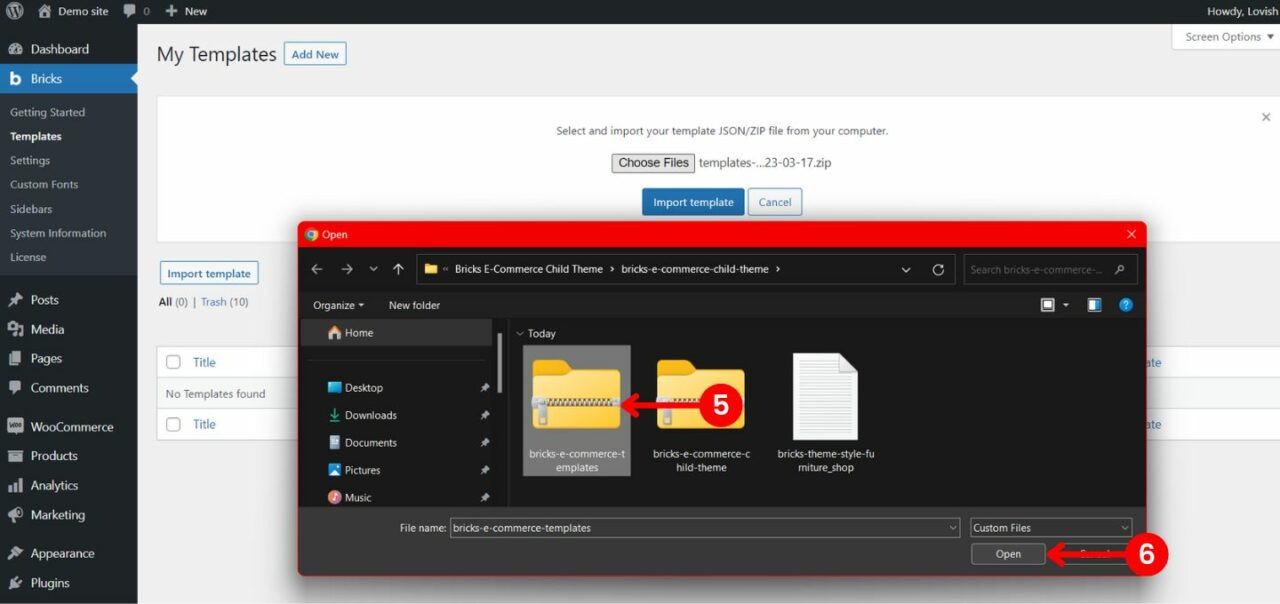Go back using the dialog's back arrow
The image size is (1280, 604).
(x=317, y=269)
